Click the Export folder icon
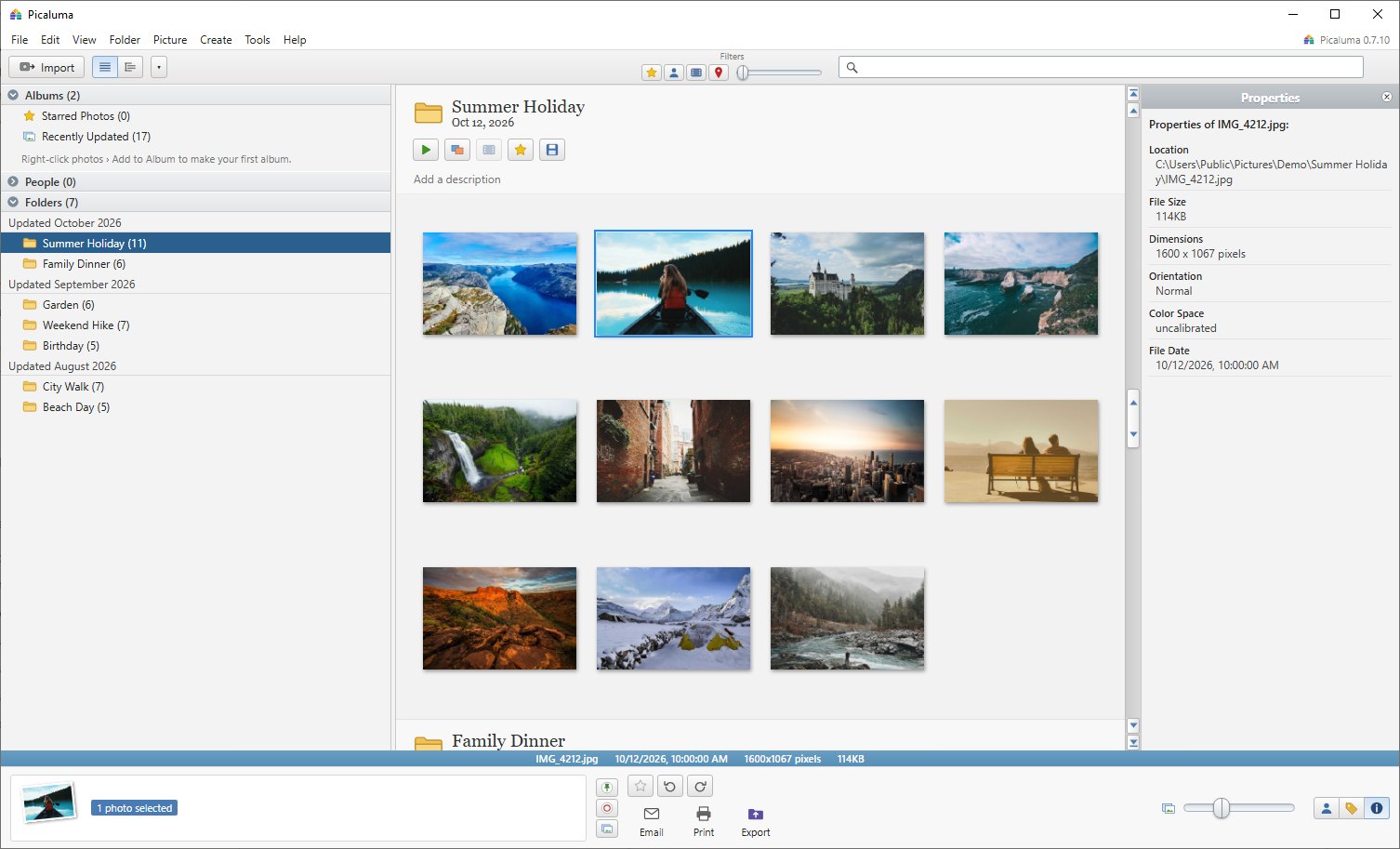 (x=756, y=815)
